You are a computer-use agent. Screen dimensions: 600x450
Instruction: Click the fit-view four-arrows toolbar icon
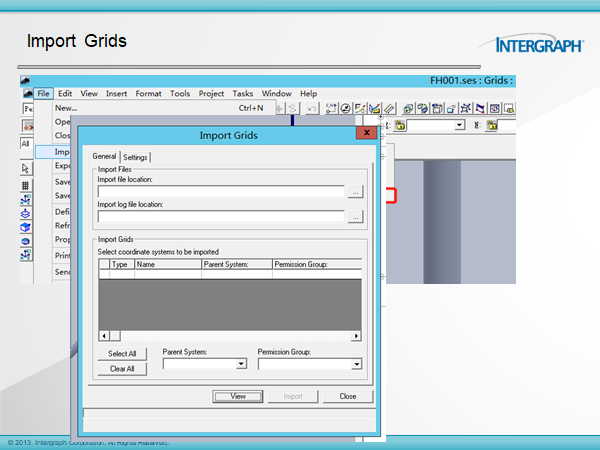click(x=466, y=109)
